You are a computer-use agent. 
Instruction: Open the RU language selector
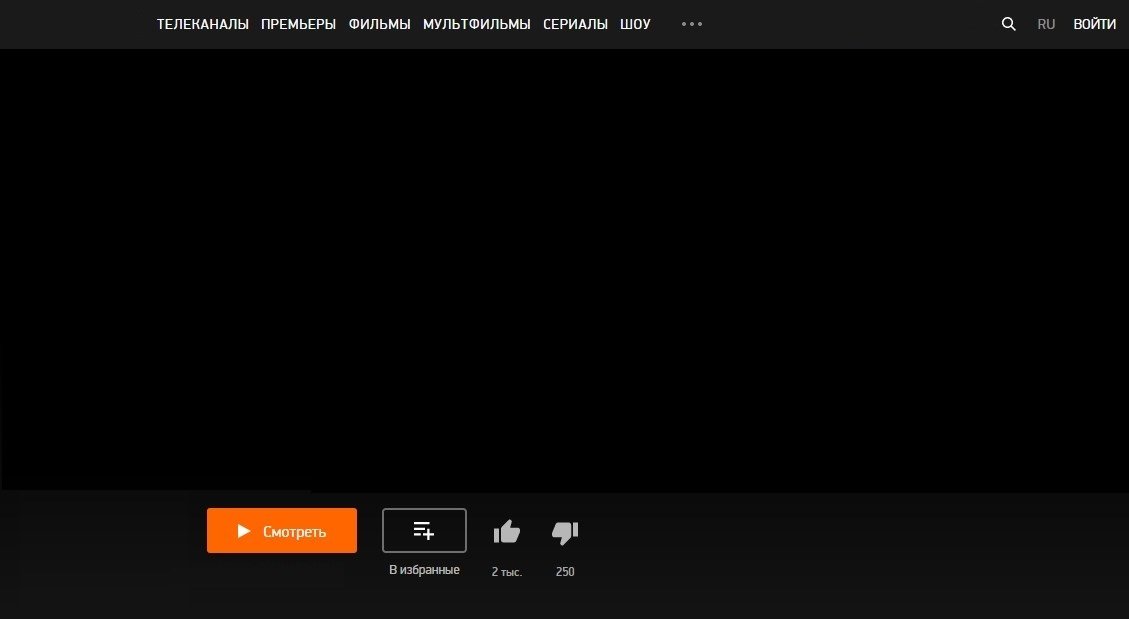[1046, 24]
